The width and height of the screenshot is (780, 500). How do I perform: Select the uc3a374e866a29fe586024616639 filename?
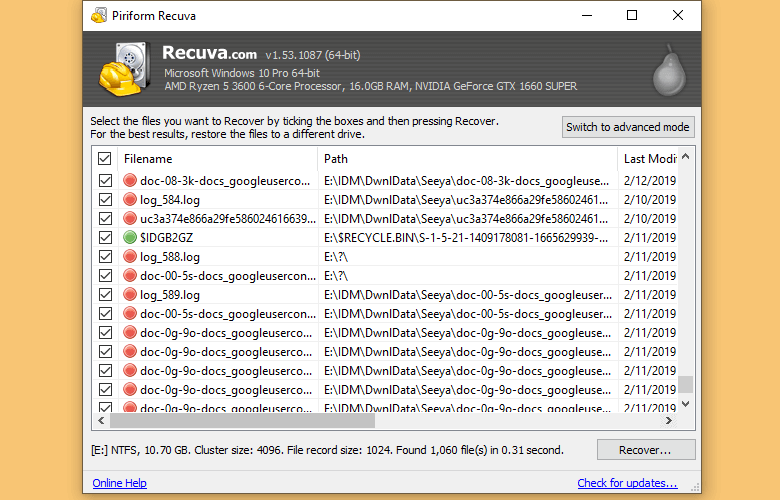(228, 219)
